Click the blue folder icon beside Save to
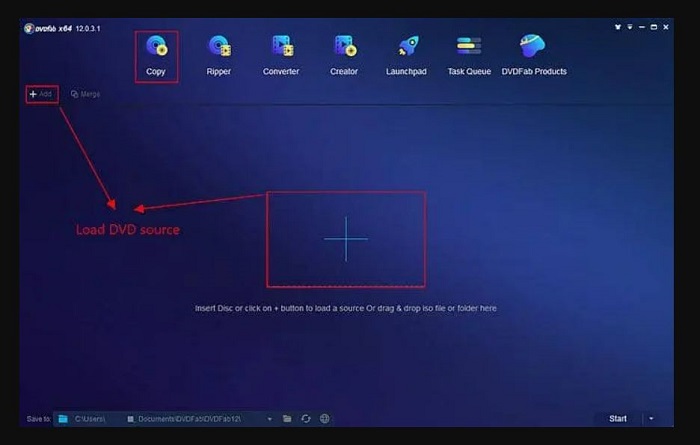 tap(63, 419)
